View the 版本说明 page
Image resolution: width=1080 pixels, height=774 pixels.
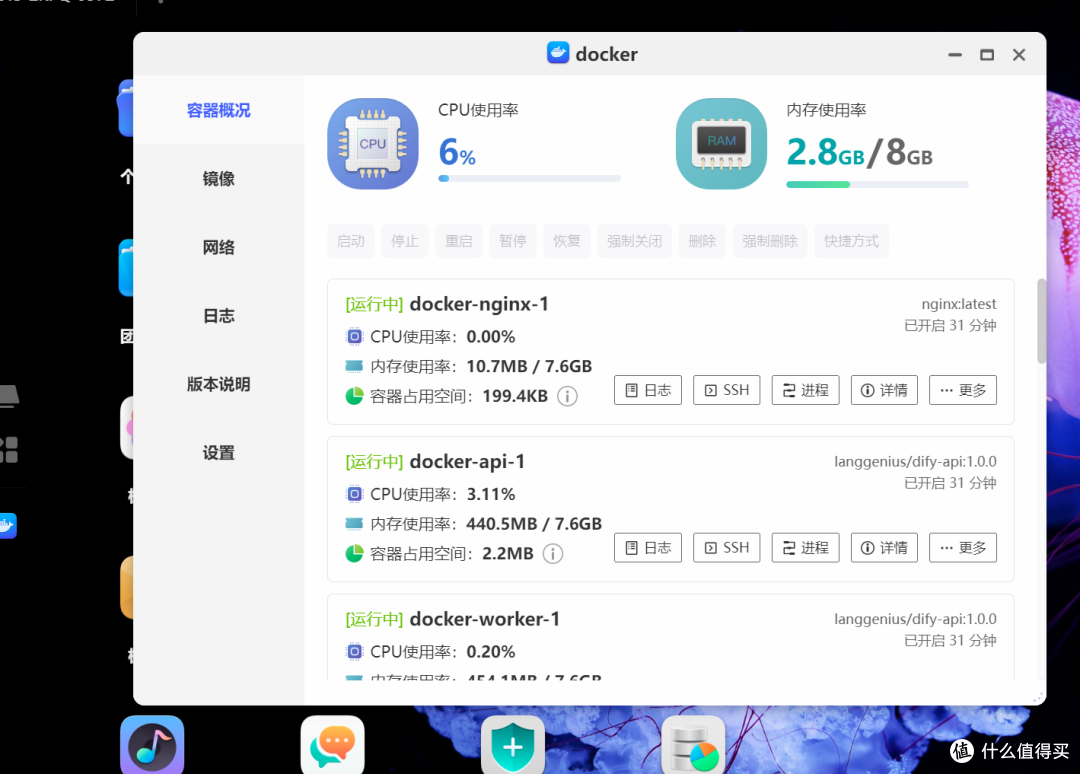coord(218,384)
